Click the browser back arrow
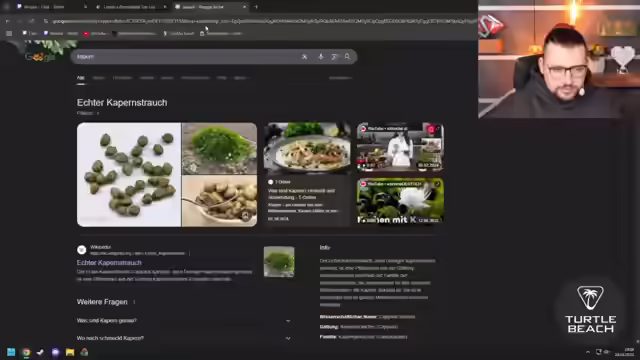Screen dimensions: 640x360 (x=8, y=21)
